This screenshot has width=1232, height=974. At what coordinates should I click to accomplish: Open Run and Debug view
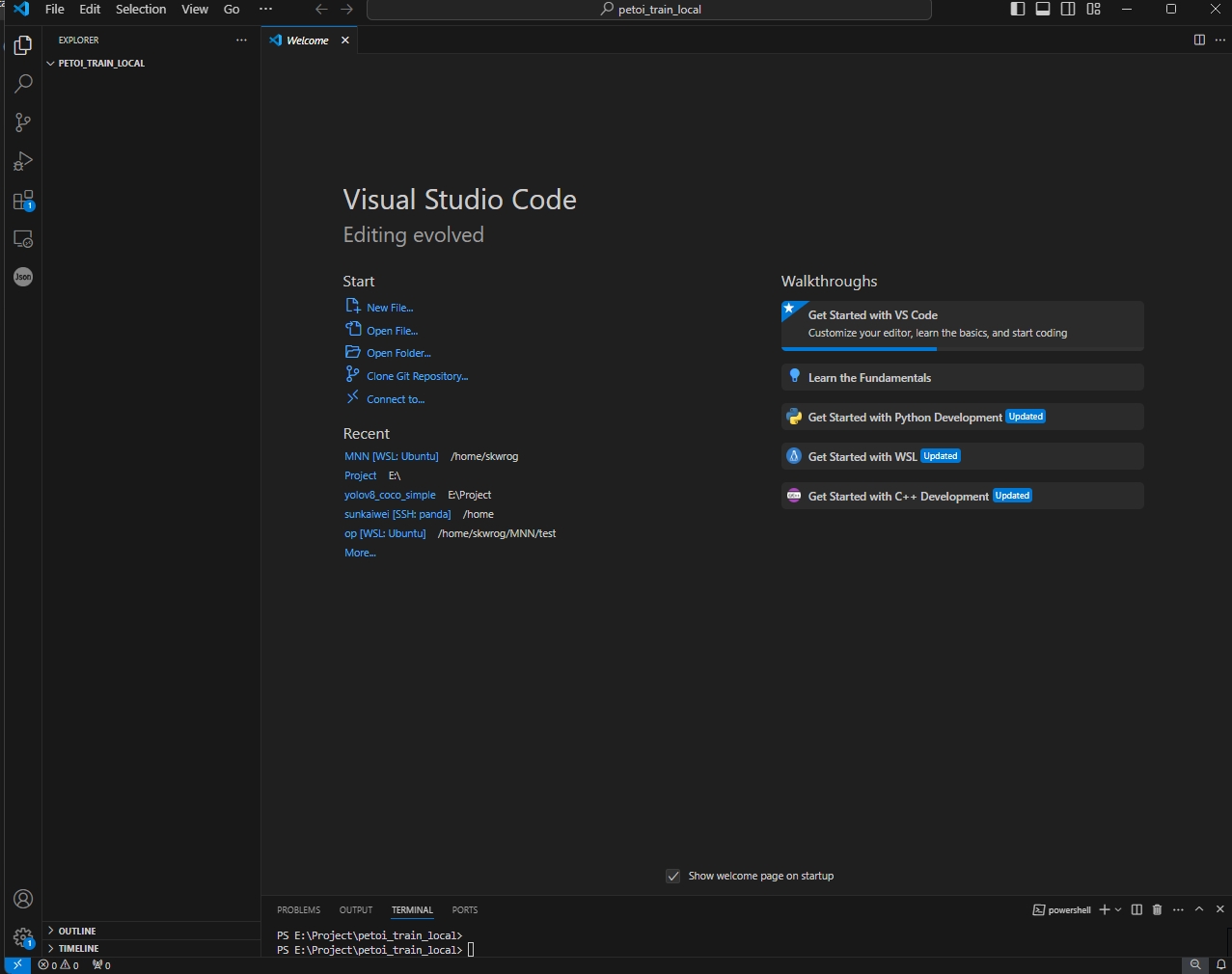(23, 161)
